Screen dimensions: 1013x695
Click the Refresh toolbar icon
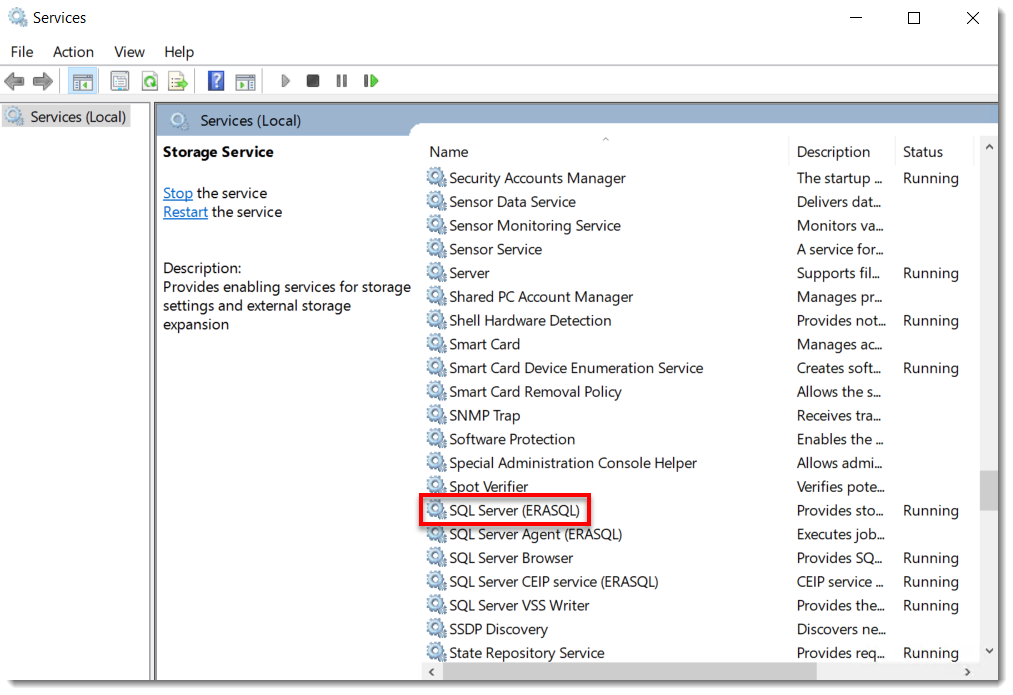pos(150,81)
